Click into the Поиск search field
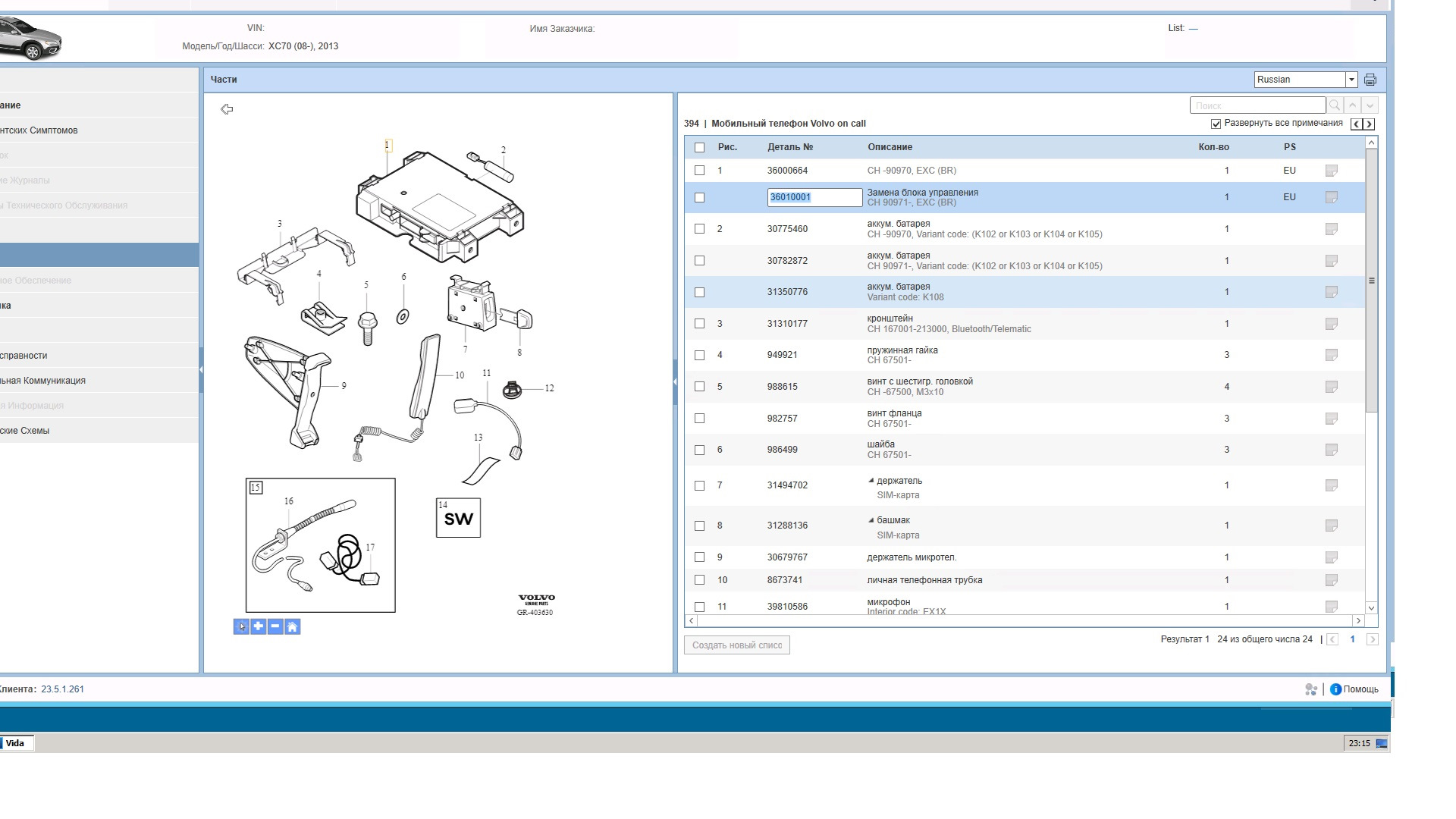1456x819 pixels. click(x=1257, y=106)
